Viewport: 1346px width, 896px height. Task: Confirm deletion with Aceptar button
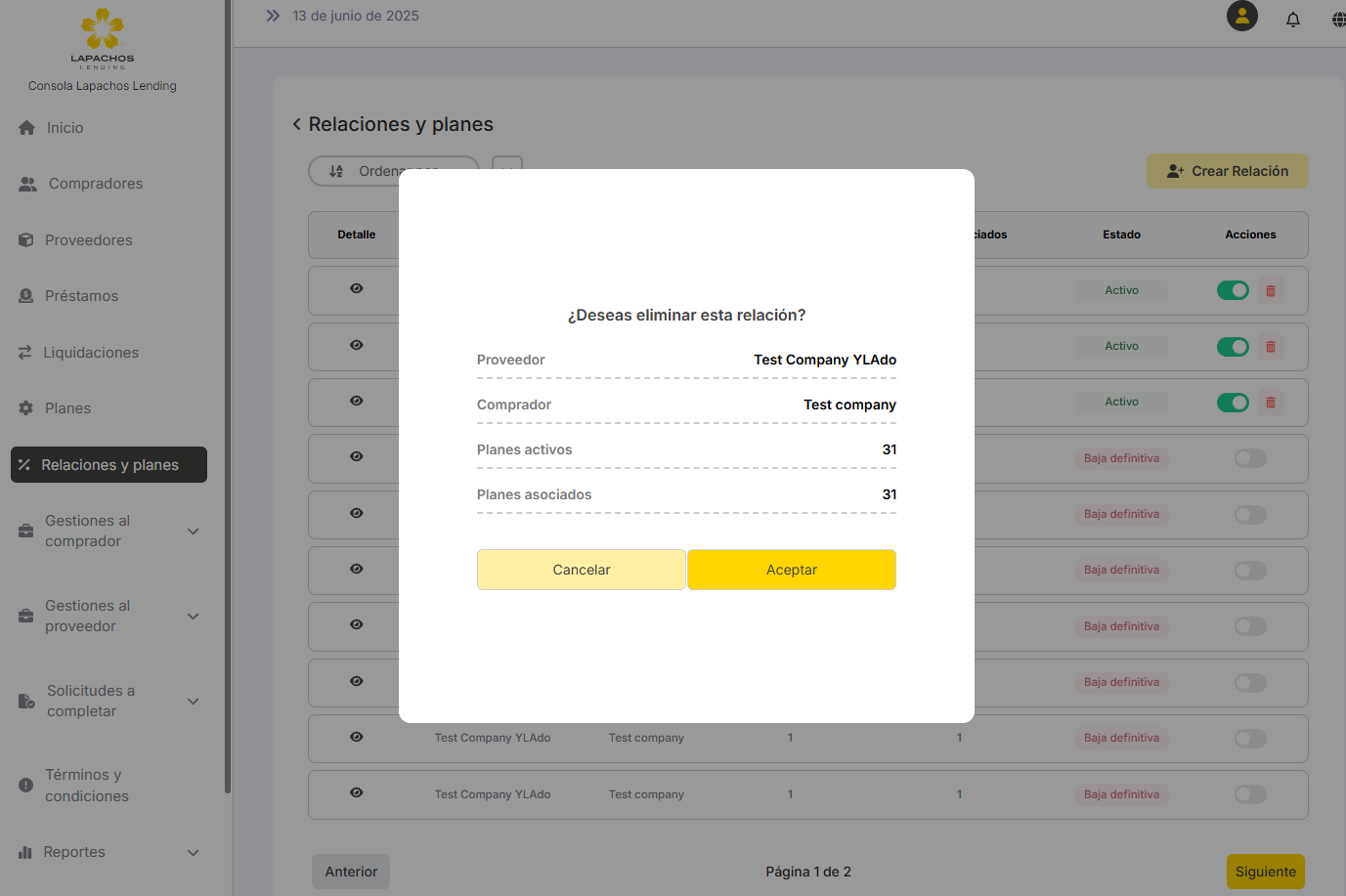[791, 570]
